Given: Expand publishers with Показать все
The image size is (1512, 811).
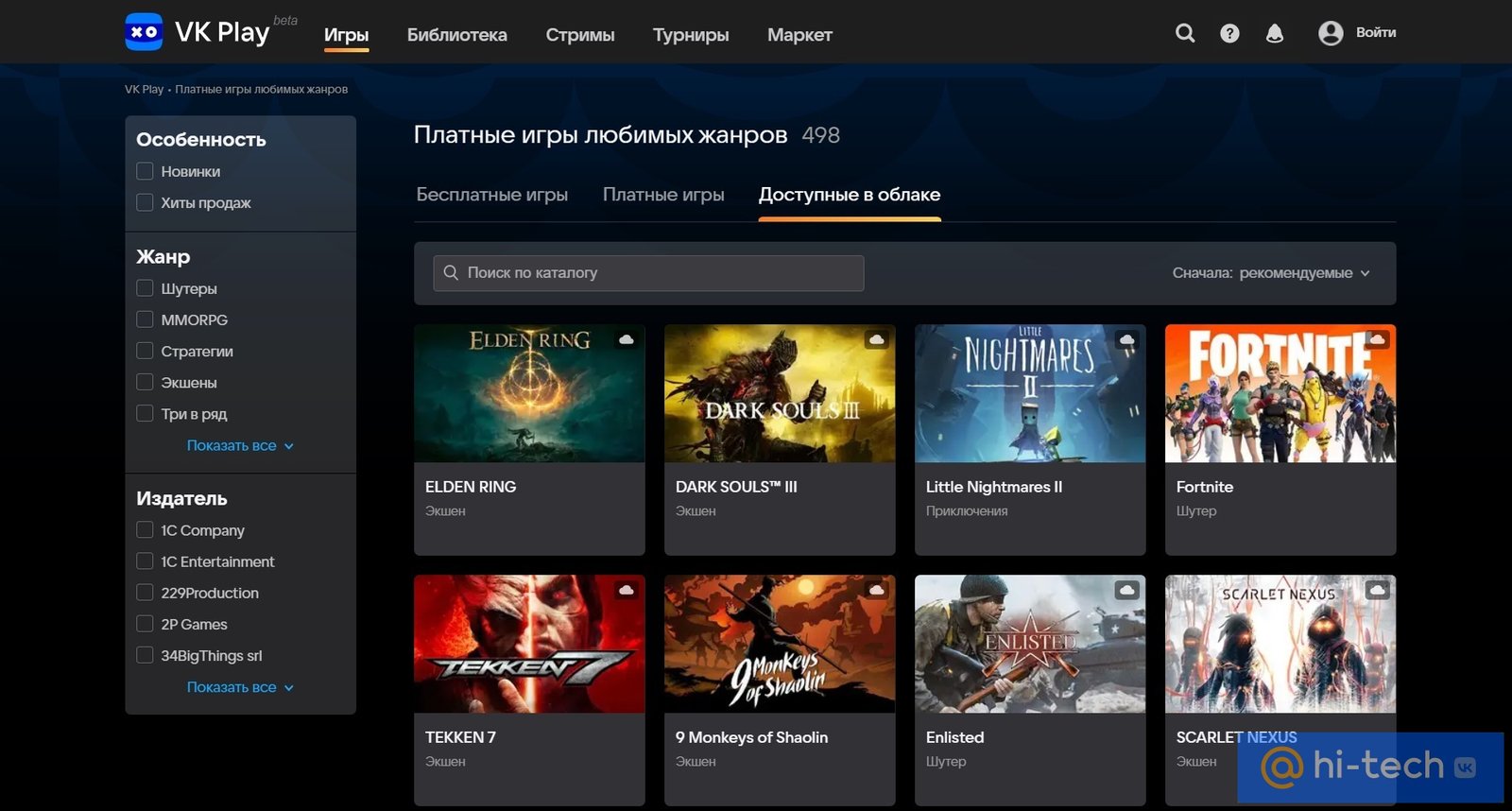Looking at the screenshot, I should pyautogui.click(x=240, y=687).
